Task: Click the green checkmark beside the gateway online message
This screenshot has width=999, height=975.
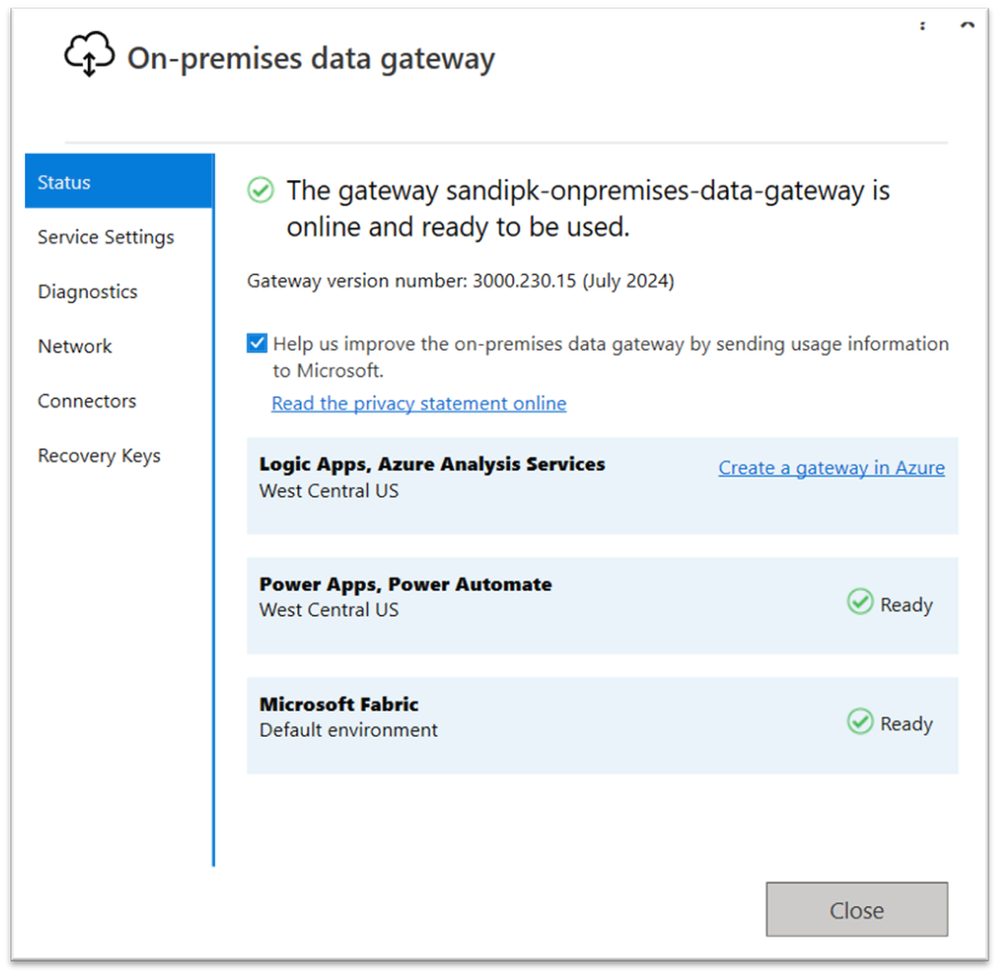Action: tap(260, 190)
